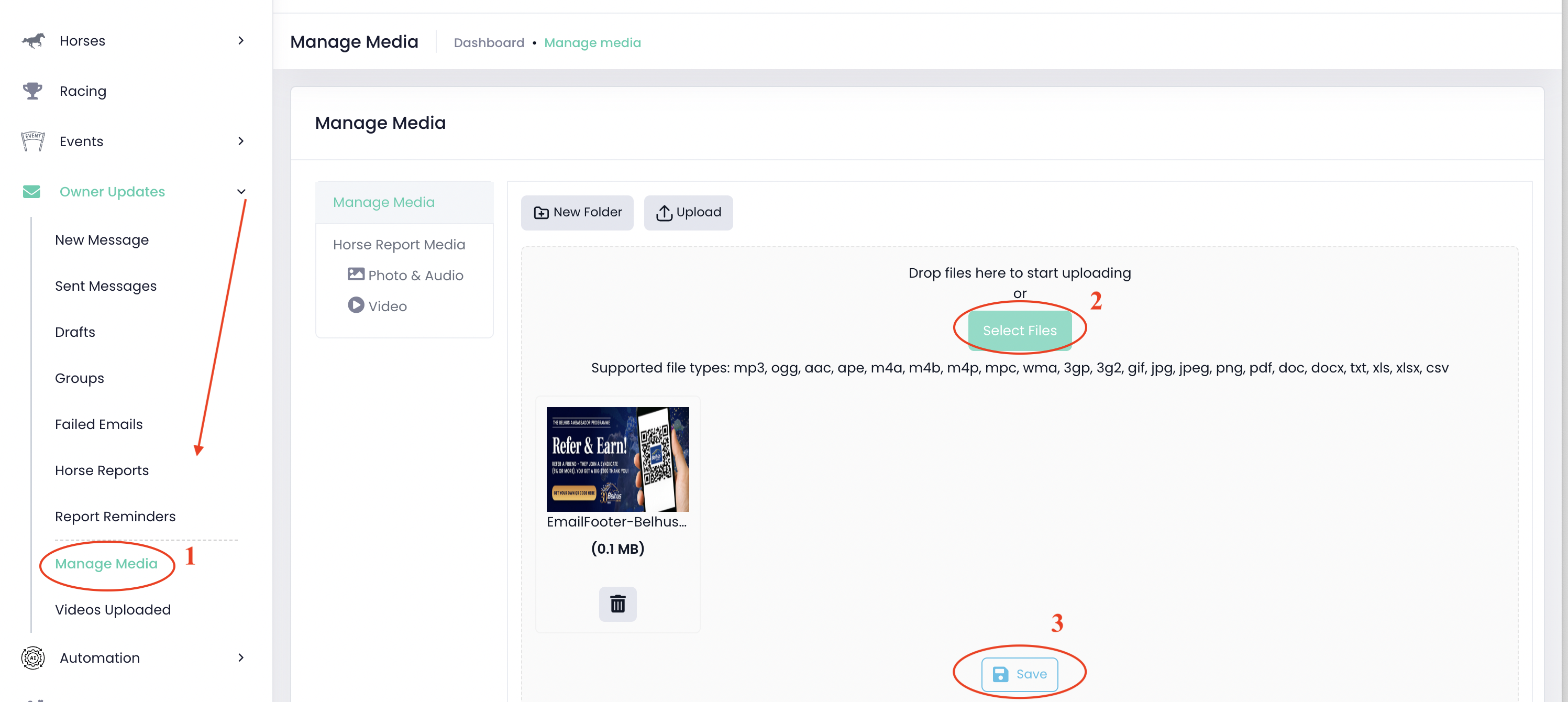Collapse the Owner Updates section
Viewport: 1568px width, 702px height.
coord(241,192)
